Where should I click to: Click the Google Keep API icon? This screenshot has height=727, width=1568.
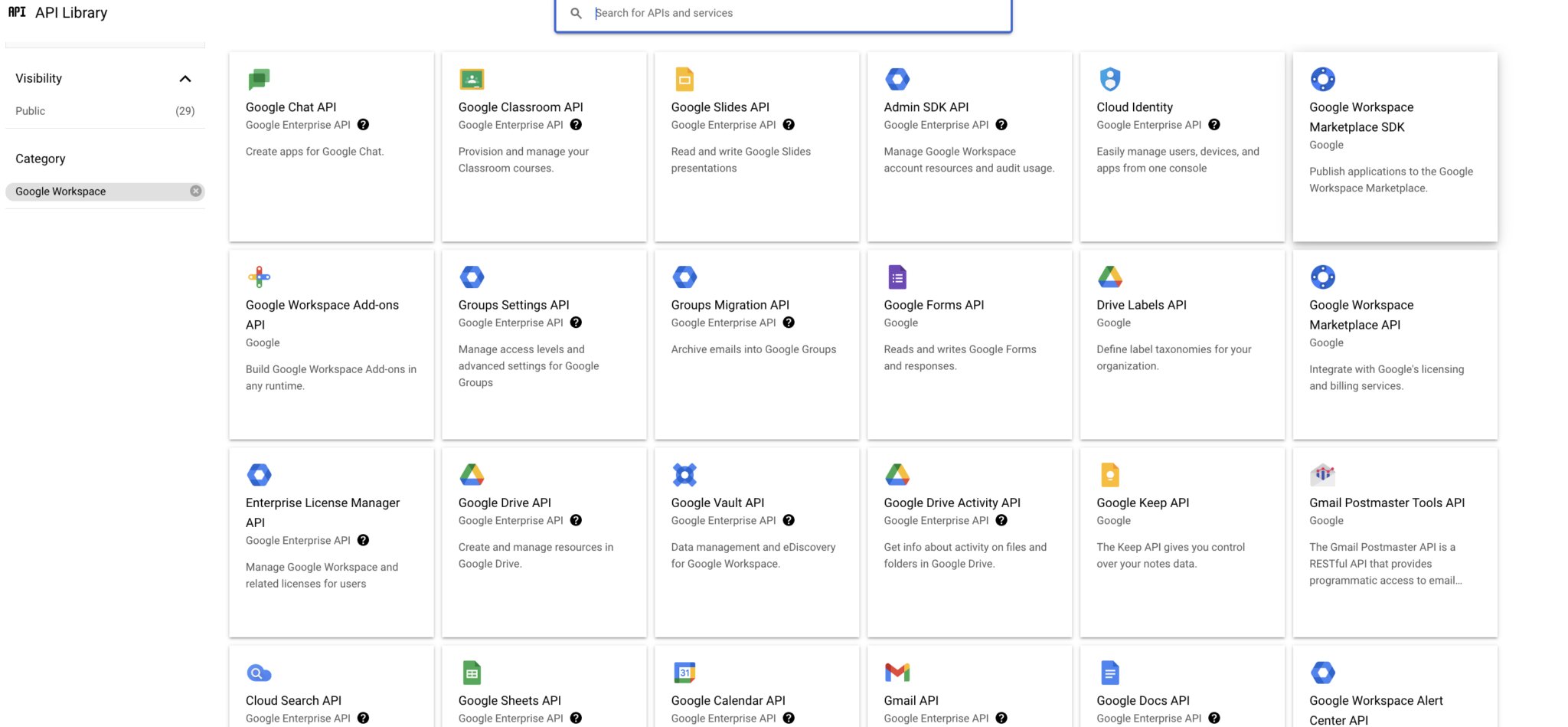click(1109, 475)
